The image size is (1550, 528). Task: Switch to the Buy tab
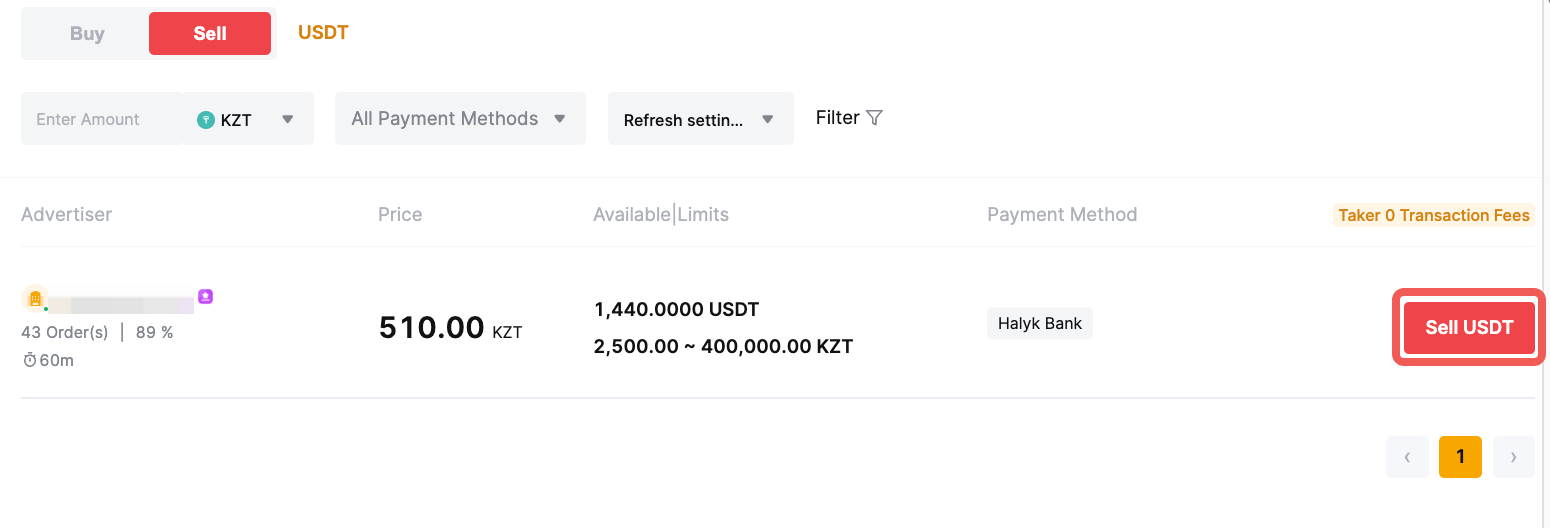(87, 33)
